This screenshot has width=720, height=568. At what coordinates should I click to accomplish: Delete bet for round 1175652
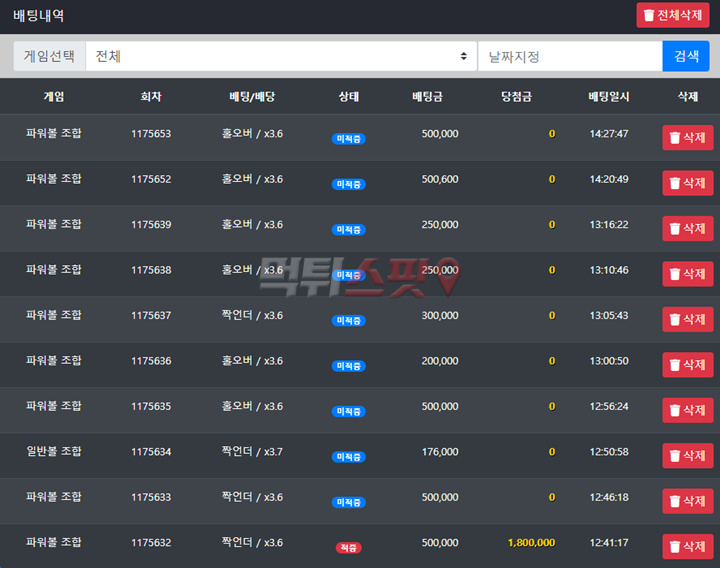pyautogui.click(x=687, y=183)
